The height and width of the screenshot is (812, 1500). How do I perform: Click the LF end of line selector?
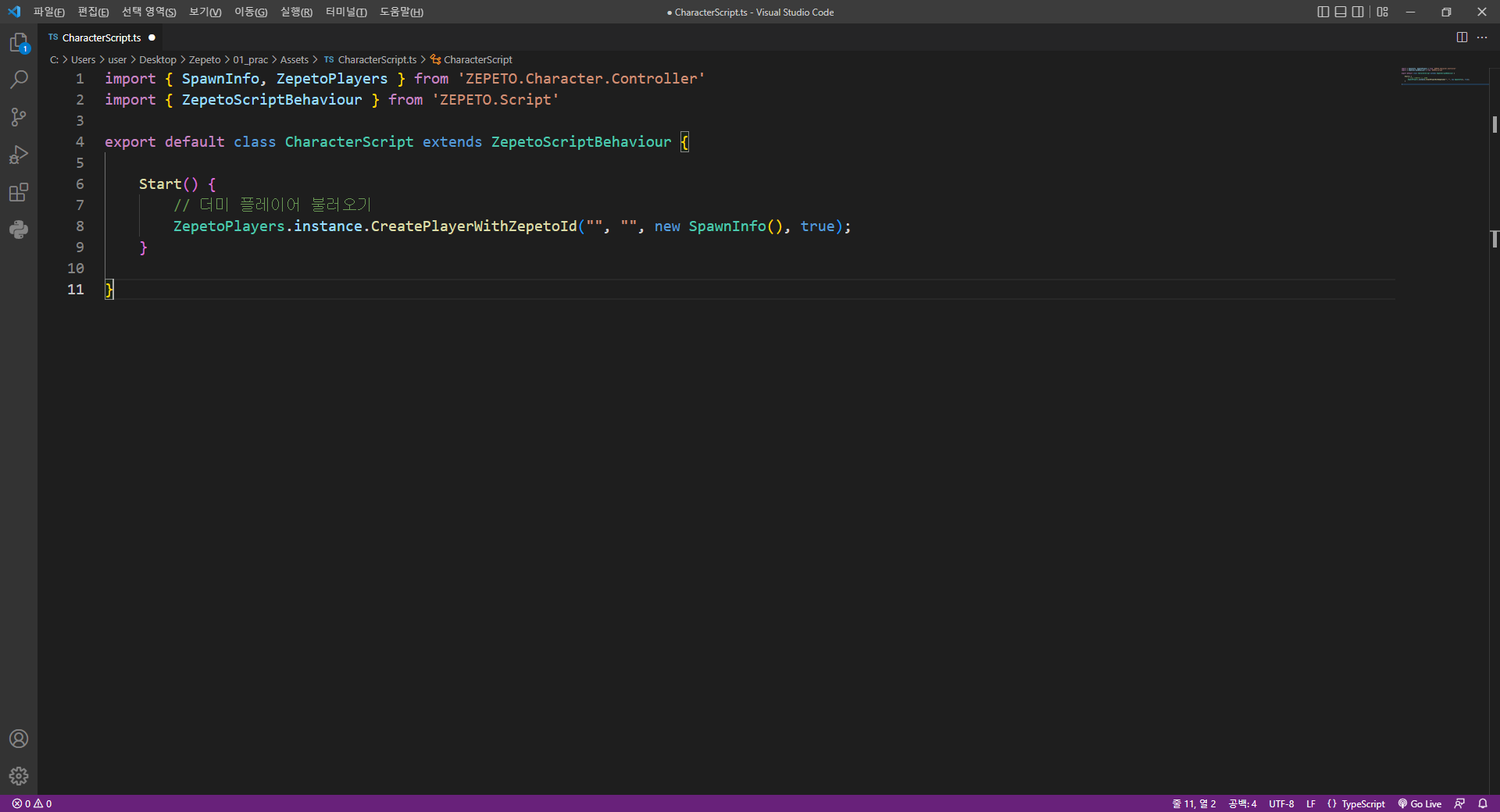(x=1311, y=803)
